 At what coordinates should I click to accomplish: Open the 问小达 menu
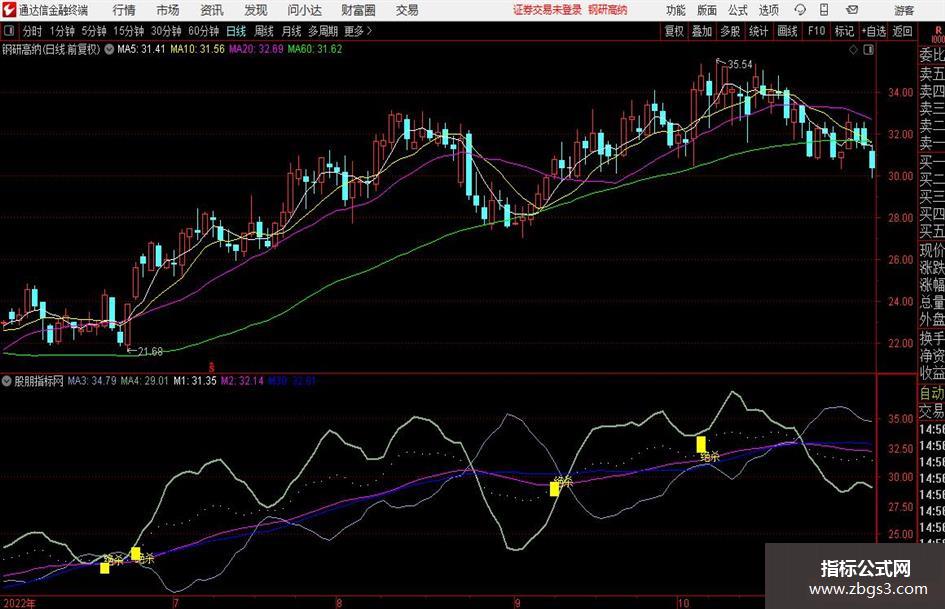point(304,10)
